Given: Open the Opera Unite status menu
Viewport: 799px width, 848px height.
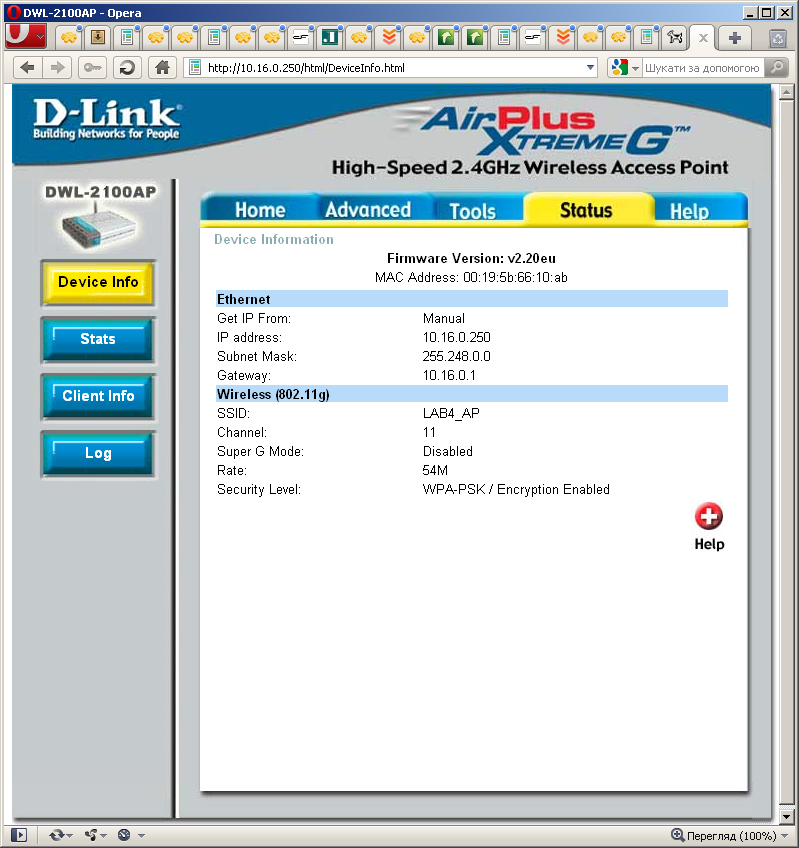Looking at the screenshot, I should (95, 835).
